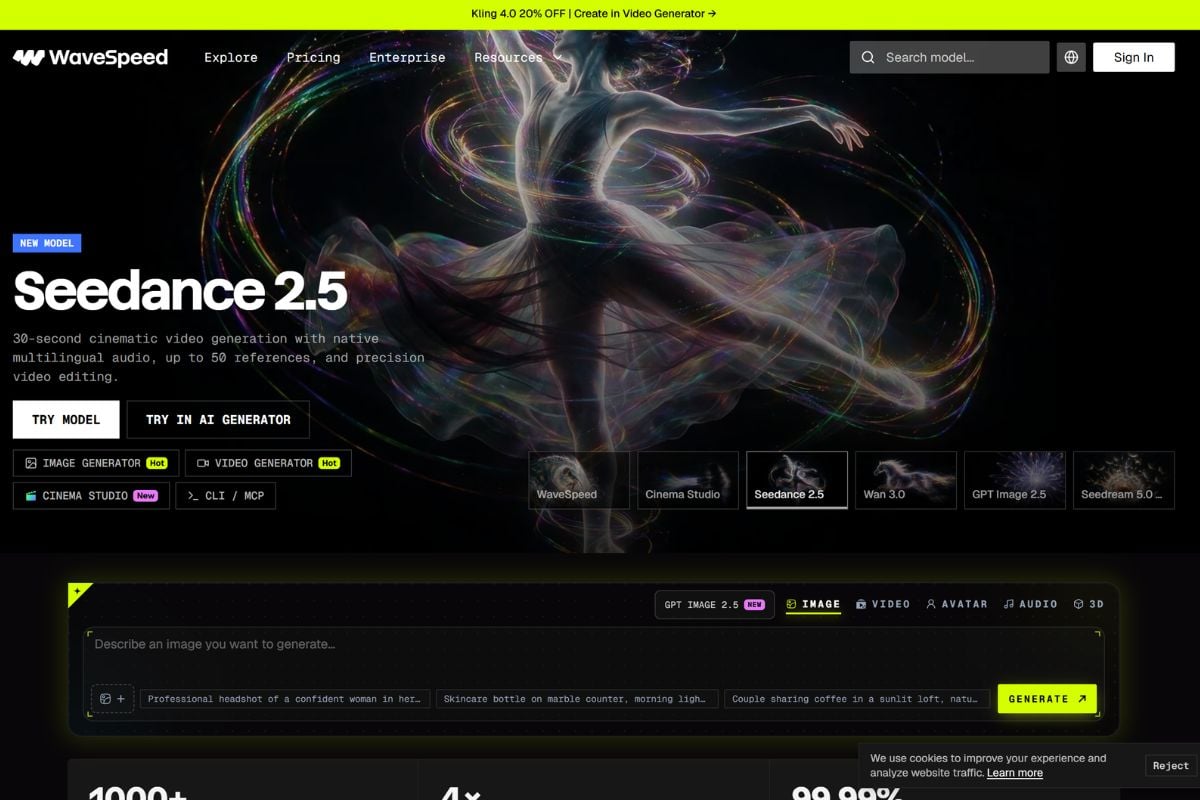Switch to the IMAGE generation tab
Viewport: 1200px width, 800px height.
[813, 604]
